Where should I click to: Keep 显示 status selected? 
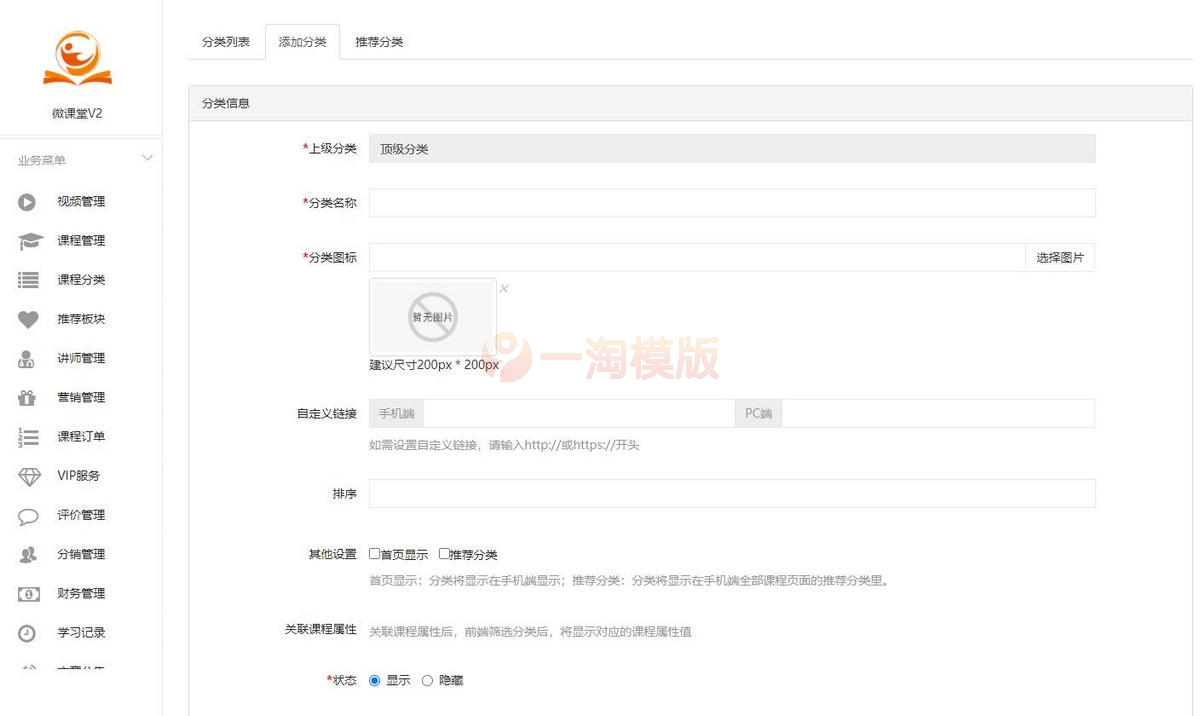(374, 679)
